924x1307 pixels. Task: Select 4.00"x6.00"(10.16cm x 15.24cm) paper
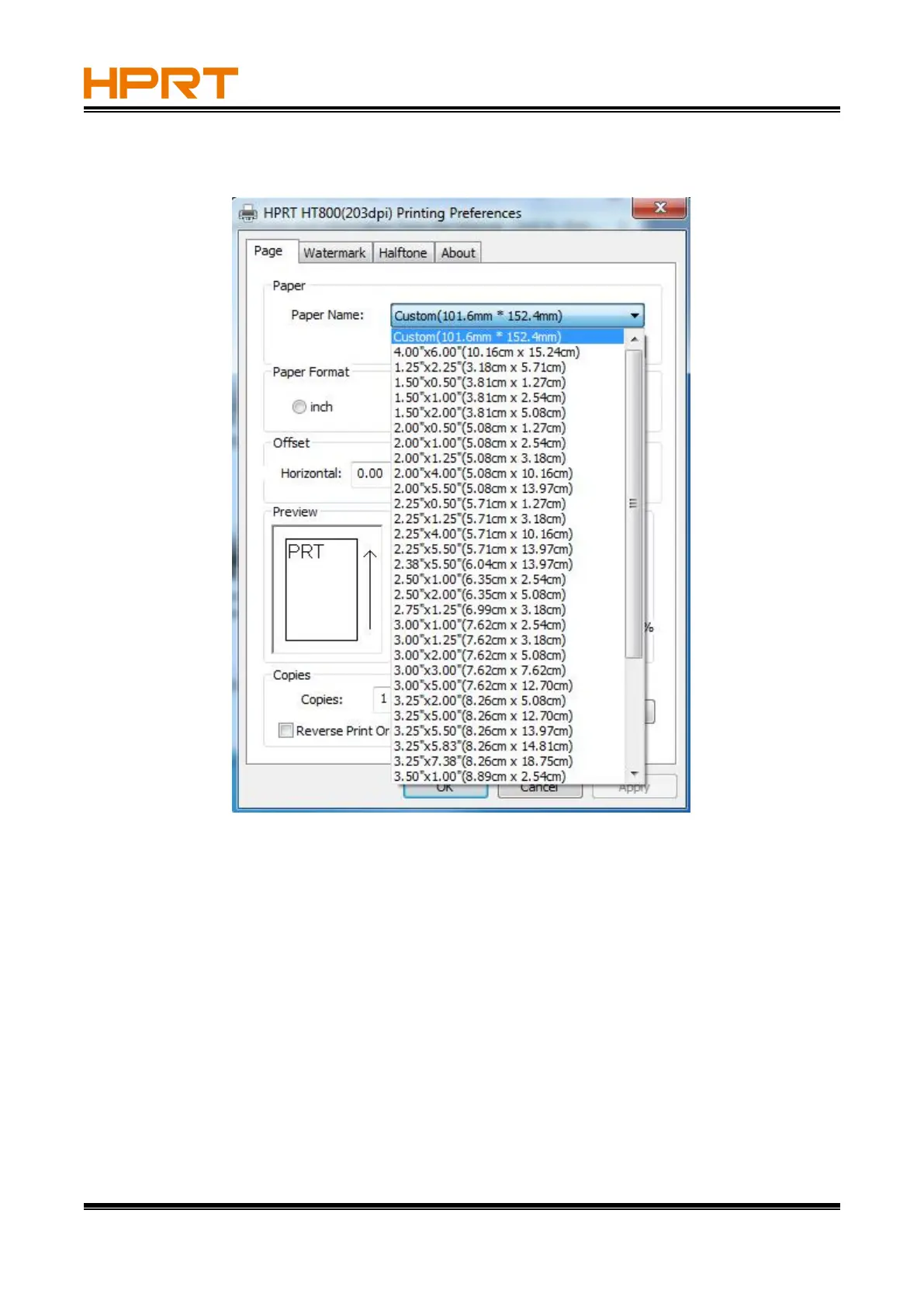point(507,352)
